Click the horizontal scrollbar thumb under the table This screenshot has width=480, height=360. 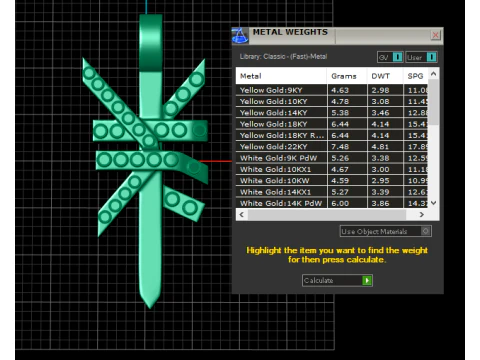[x=327, y=215]
